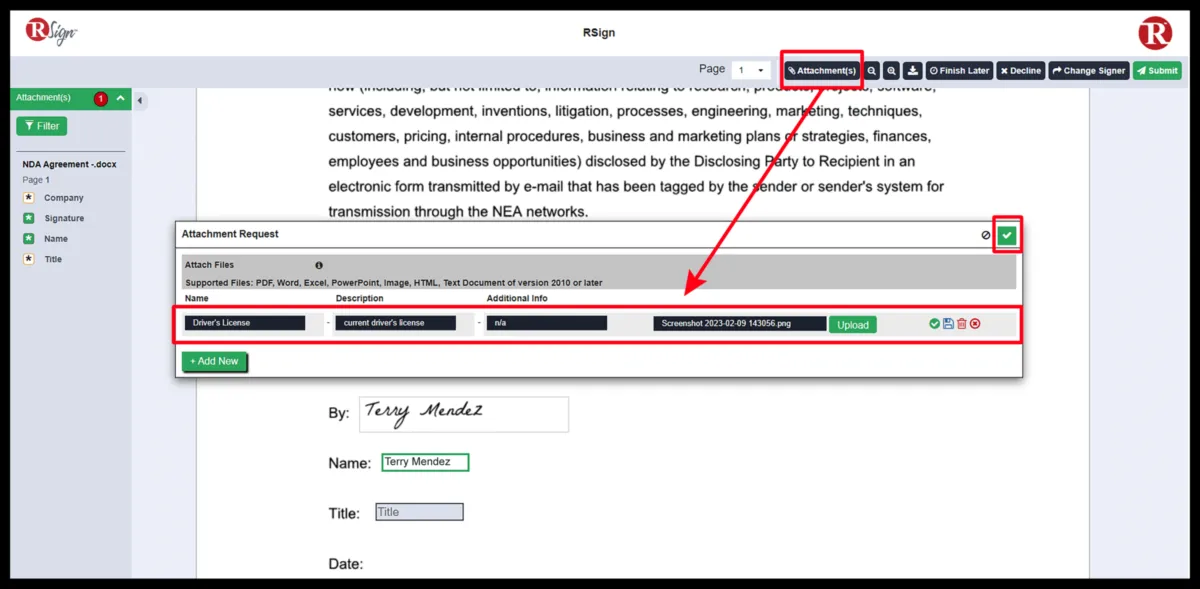Viewport: 1200px width, 589px height.
Task: Click the + Add New button
Action: click(x=214, y=361)
